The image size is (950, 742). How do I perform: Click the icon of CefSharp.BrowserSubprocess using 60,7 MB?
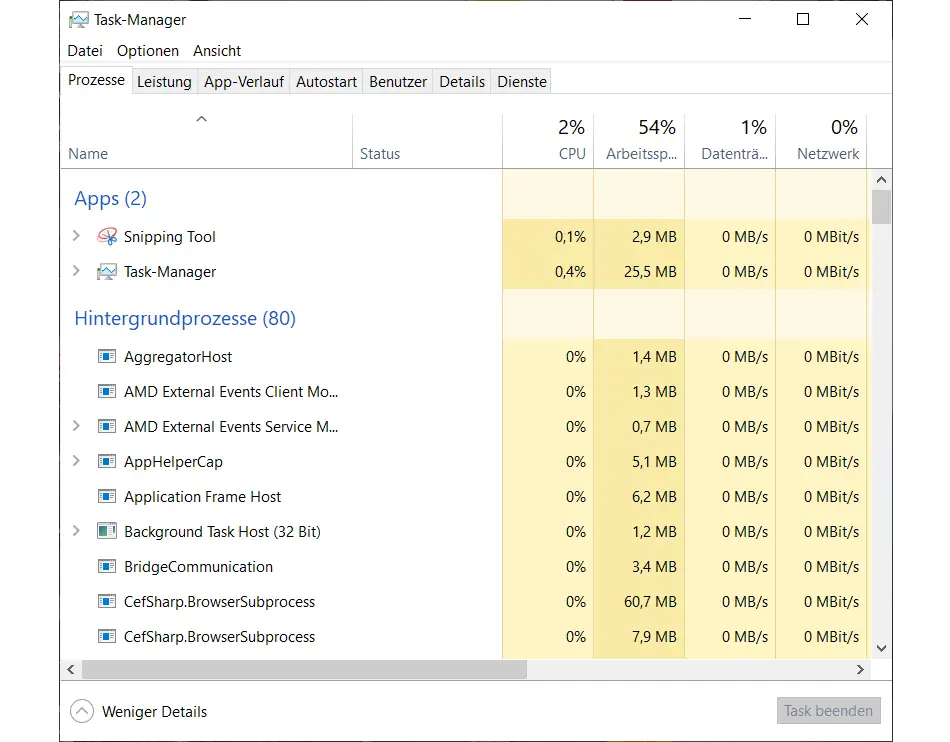[107, 601]
